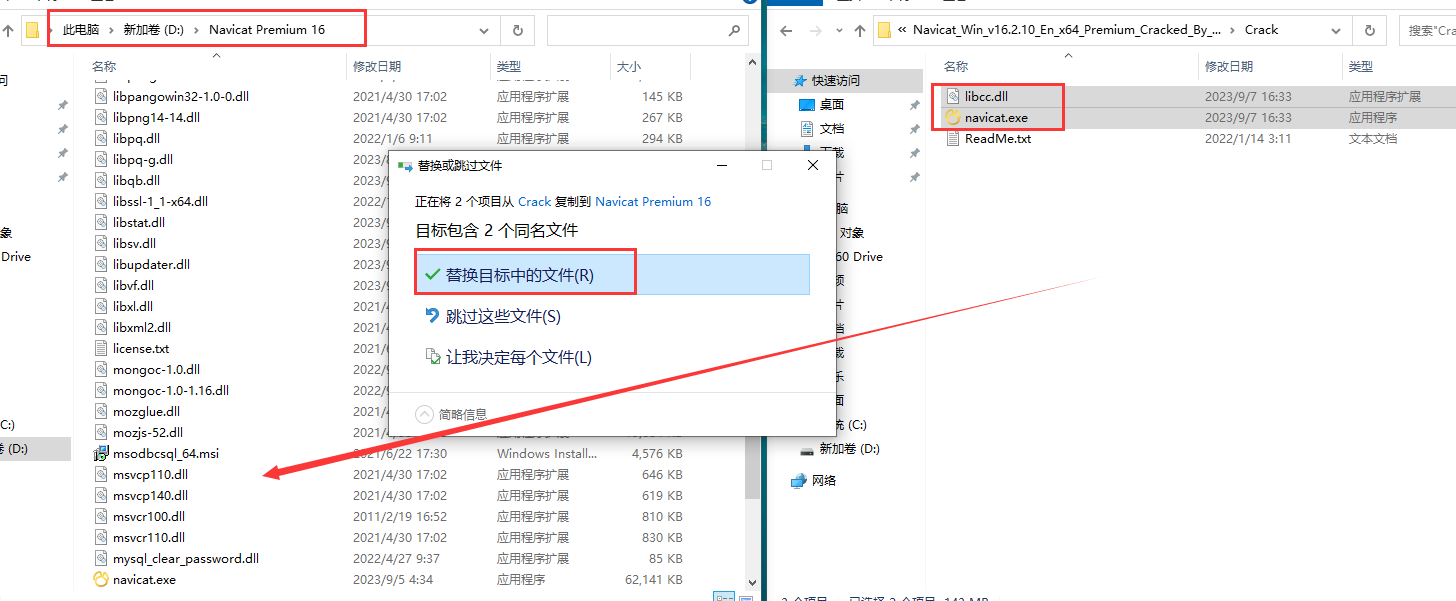Open the recent locations dropdown in the Crack window

coord(837,30)
